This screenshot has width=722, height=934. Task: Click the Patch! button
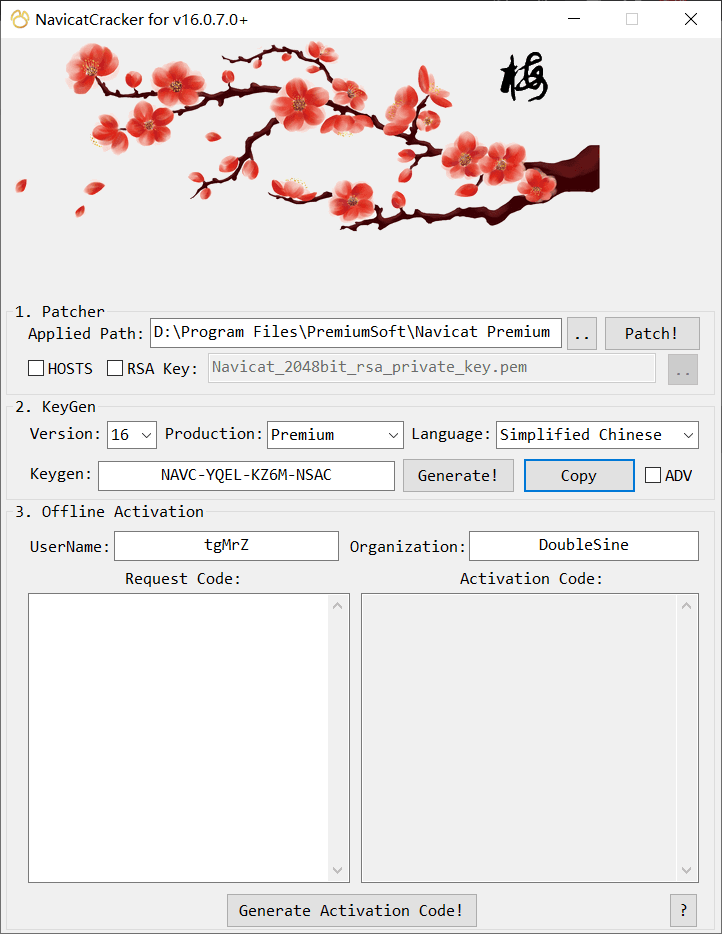pos(652,334)
